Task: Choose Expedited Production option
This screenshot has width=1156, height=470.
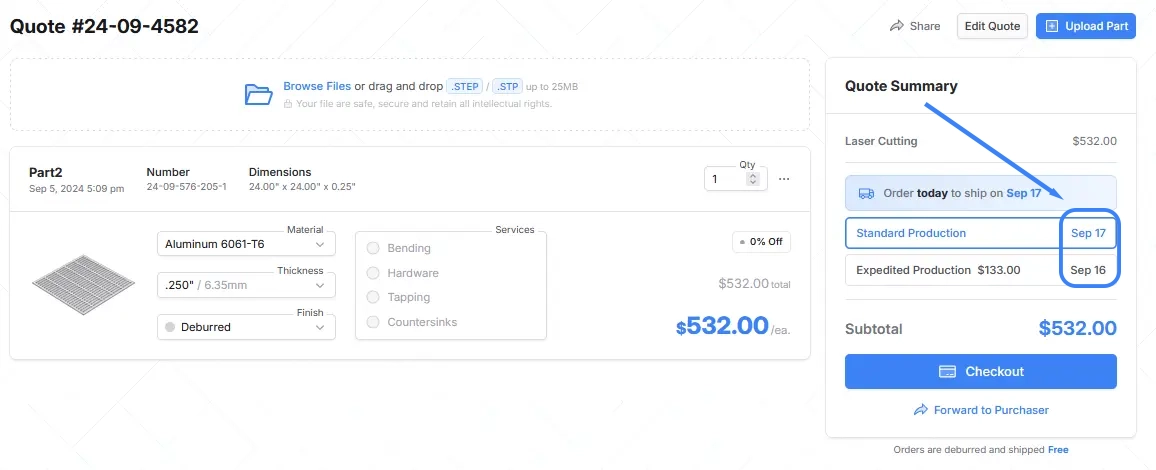Action: (980, 270)
